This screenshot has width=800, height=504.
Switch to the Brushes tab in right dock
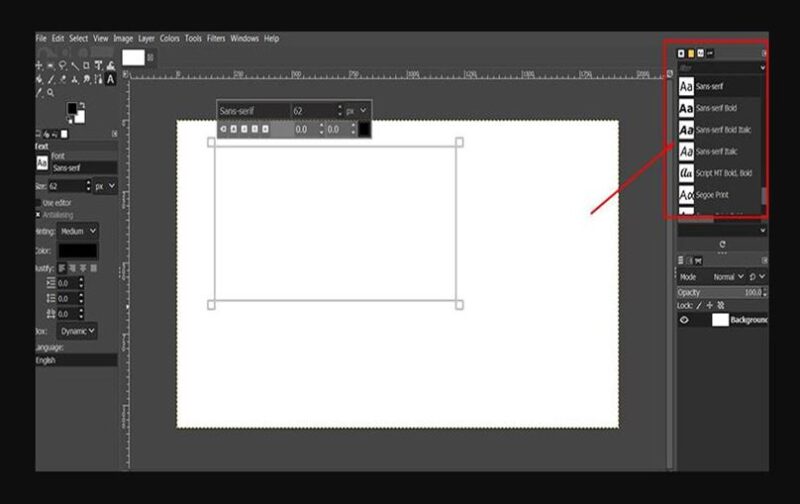pos(681,53)
